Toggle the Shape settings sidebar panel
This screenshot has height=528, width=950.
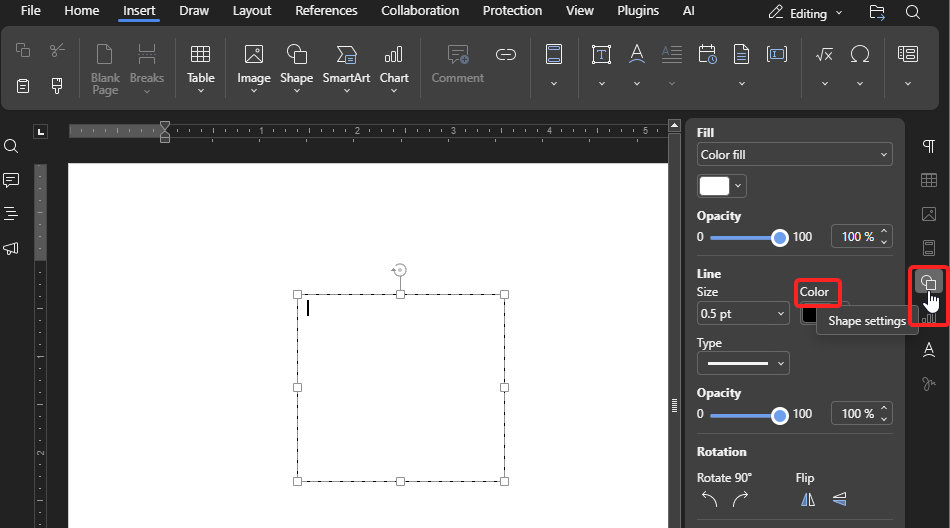[929, 282]
